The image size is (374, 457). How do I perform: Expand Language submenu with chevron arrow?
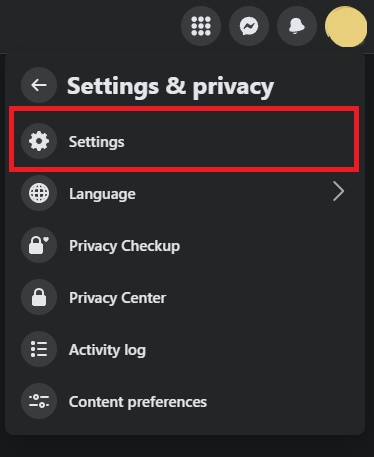(x=338, y=192)
